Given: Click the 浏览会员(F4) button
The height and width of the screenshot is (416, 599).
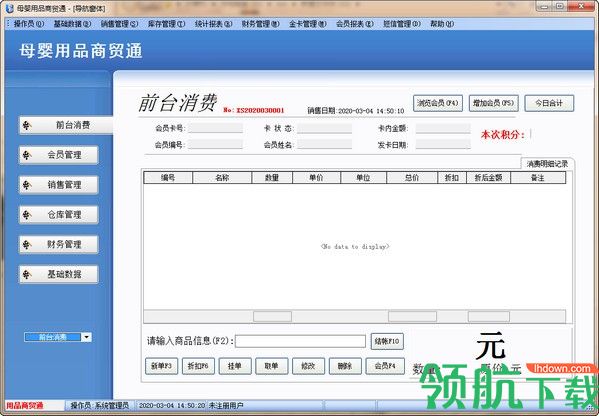Looking at the screenshot, I should pos(438,103).
